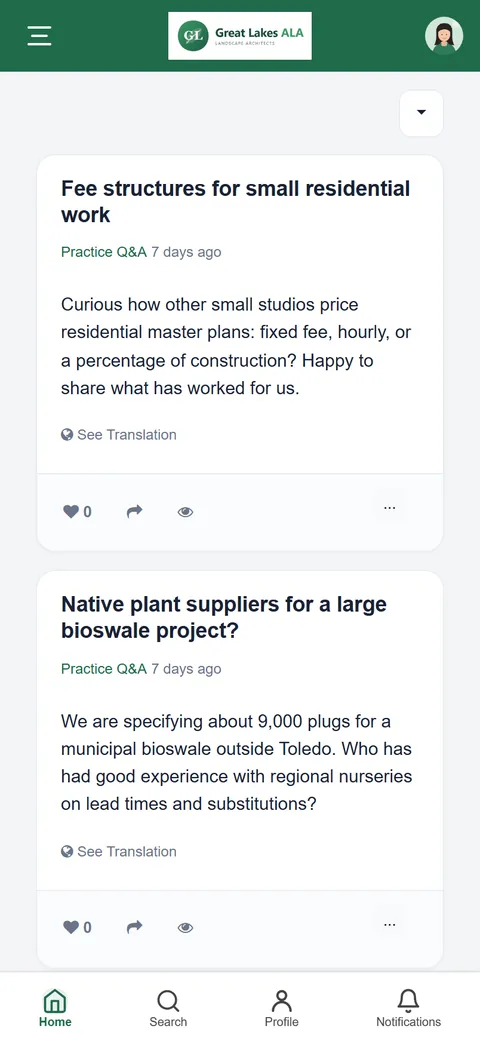480x1044 pixels.
Task: Expand the feed filter dropdown arrow
Action: (x=421, y=113)
